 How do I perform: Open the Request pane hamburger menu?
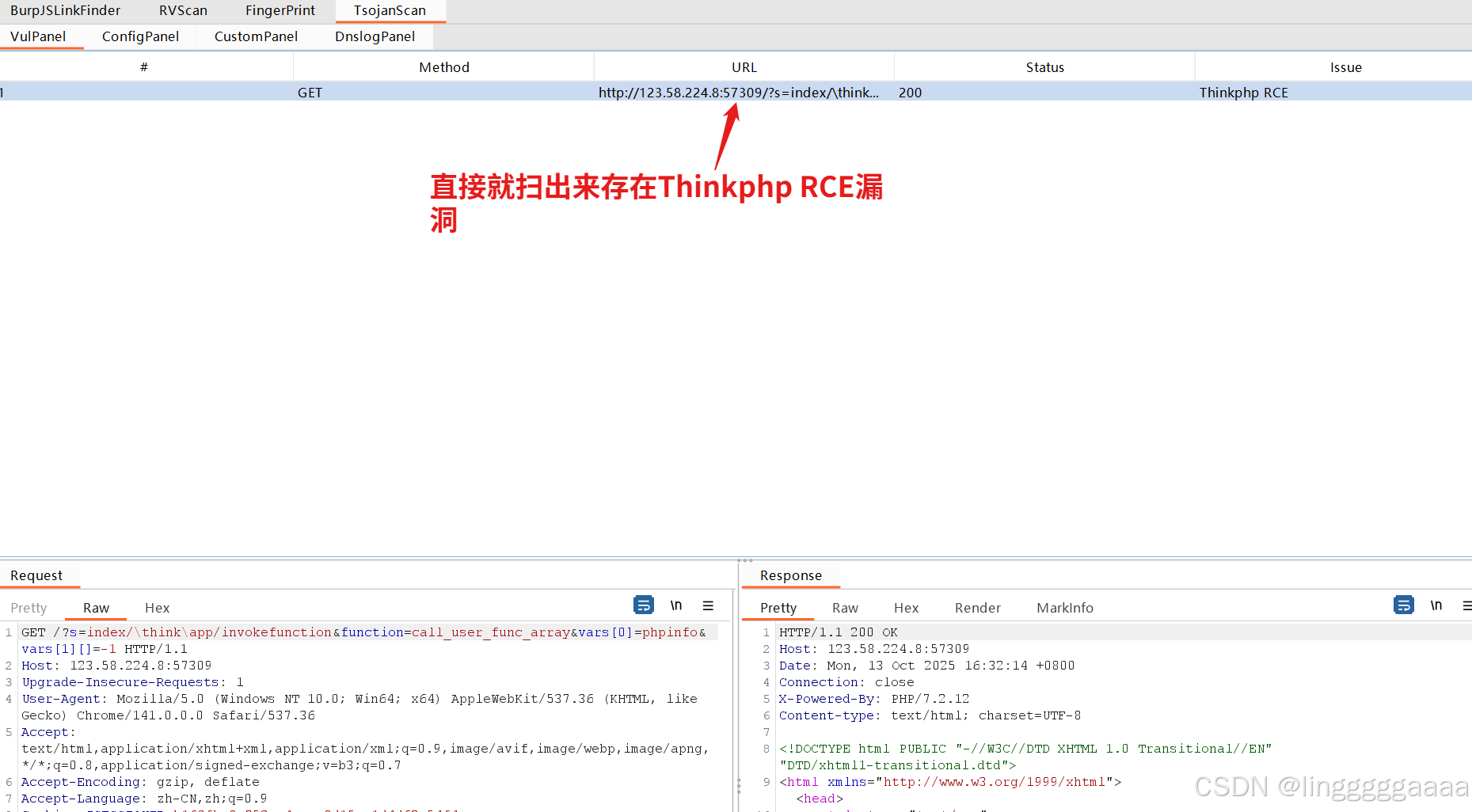click(x=708, y=605)
